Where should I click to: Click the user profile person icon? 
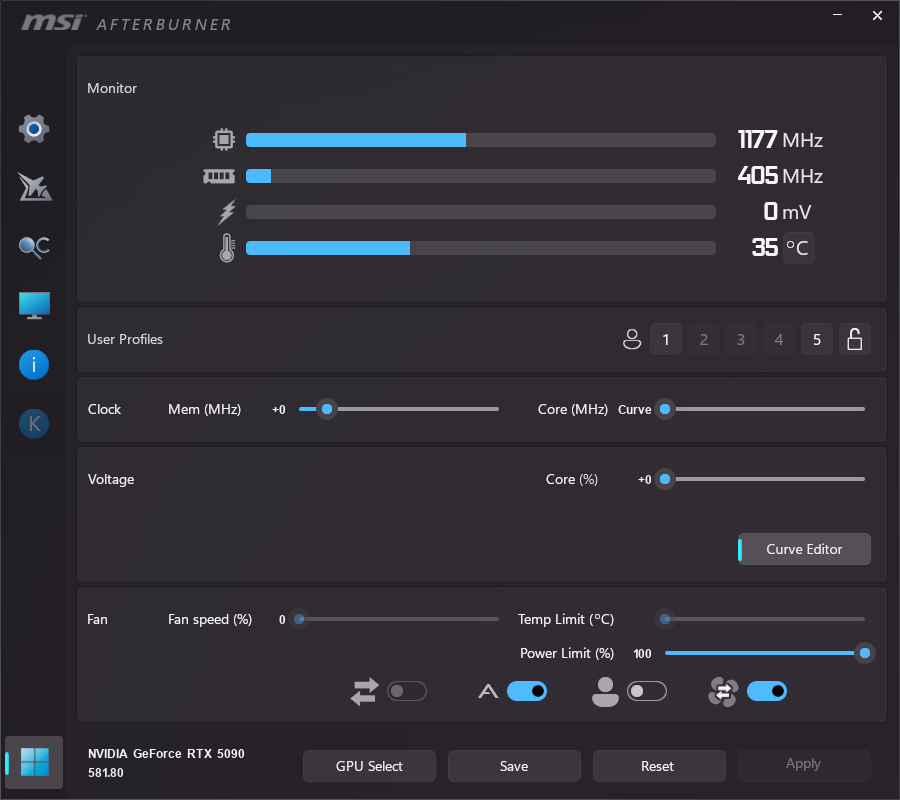coord(631,340)
